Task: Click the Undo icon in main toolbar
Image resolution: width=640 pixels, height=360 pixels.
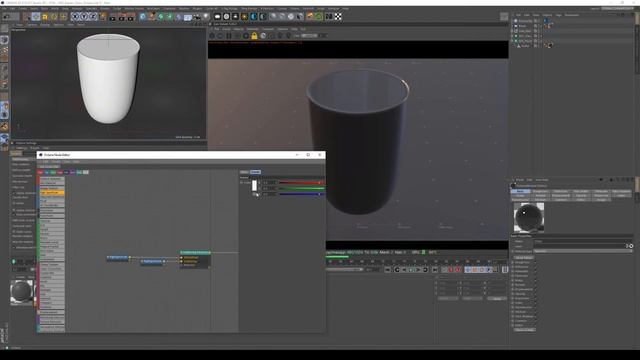Action: click(x=5, y=17)
